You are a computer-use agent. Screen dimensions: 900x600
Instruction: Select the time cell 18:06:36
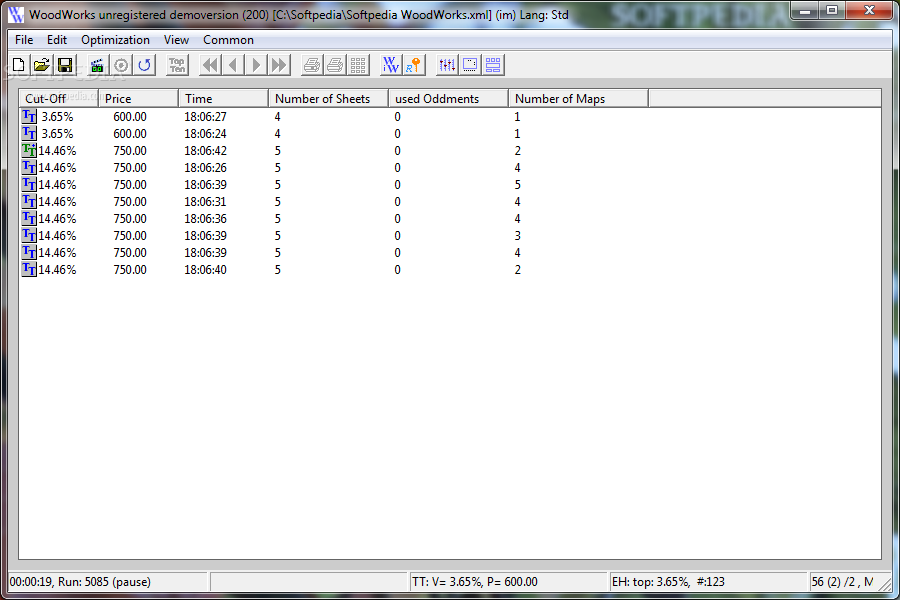pos(205,219)
